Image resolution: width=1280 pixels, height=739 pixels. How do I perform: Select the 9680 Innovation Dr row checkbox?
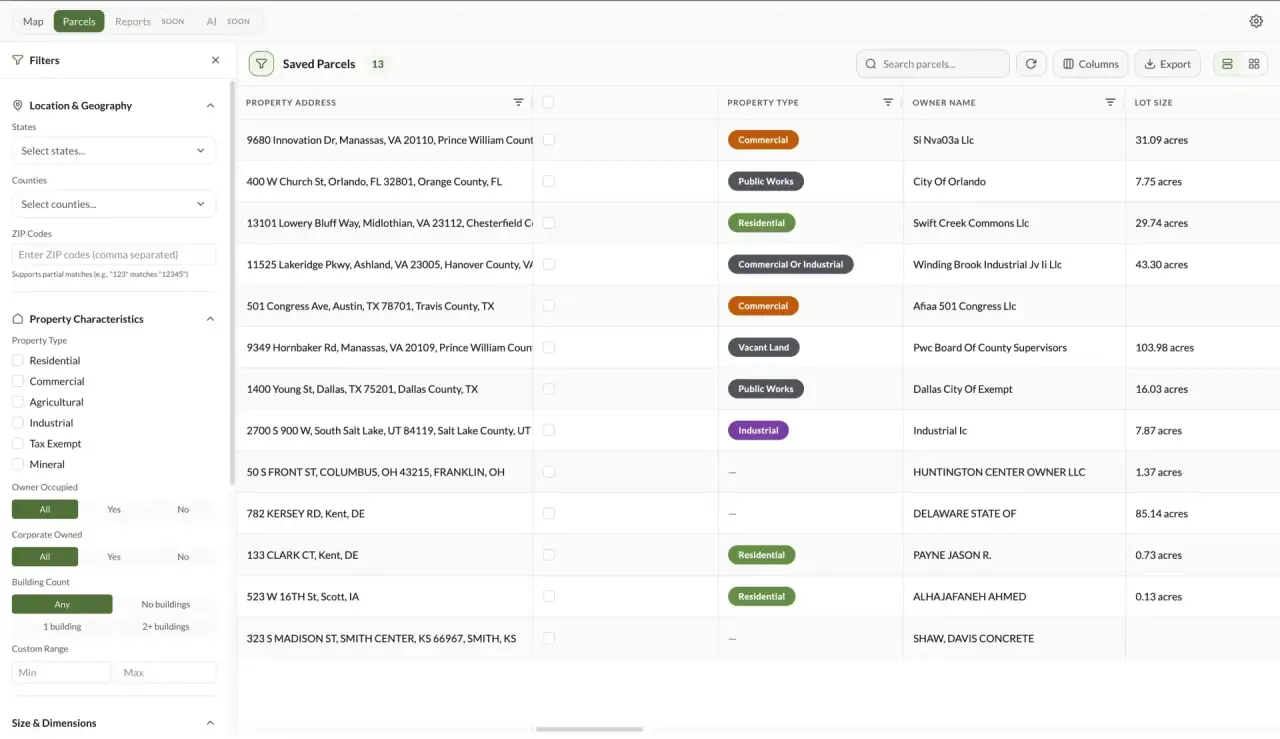point(548,140)
